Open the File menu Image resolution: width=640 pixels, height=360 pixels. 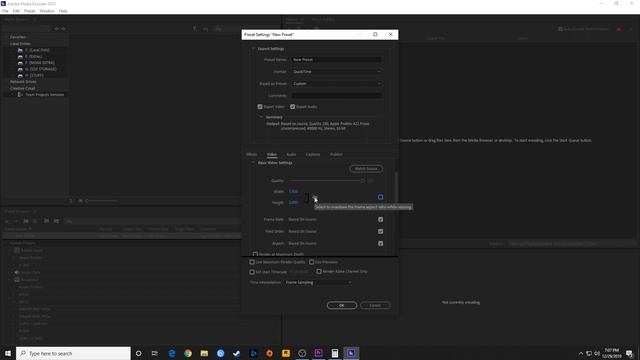[5, 11]
